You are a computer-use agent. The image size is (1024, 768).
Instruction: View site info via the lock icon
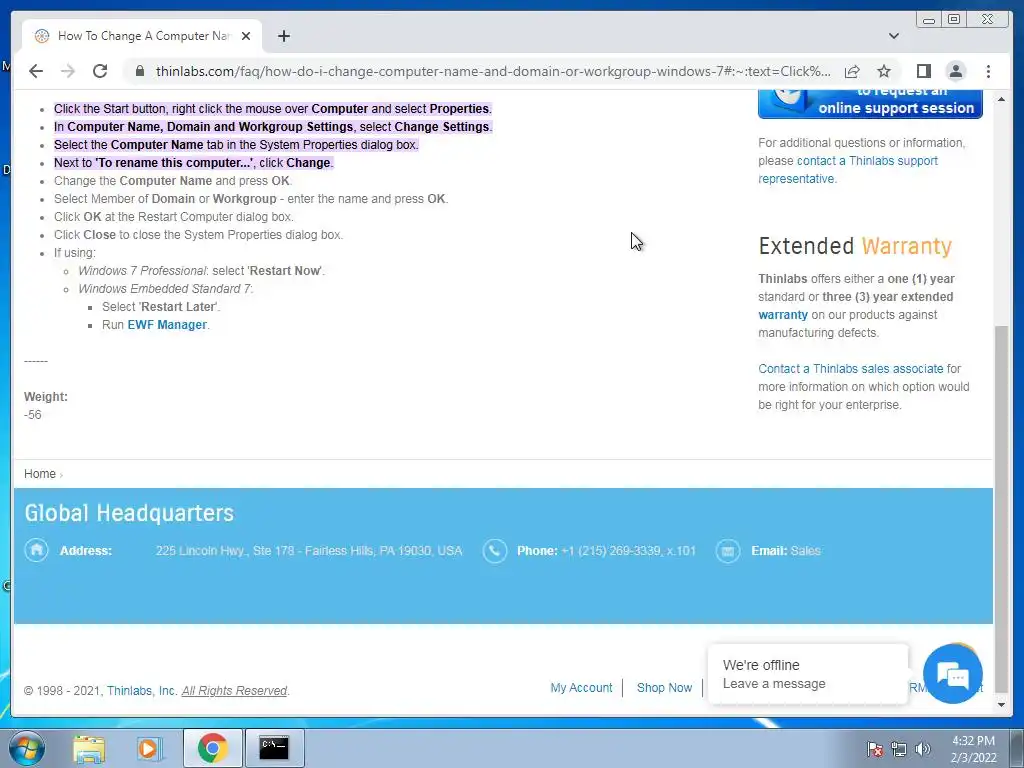click(x=140, y=71)
